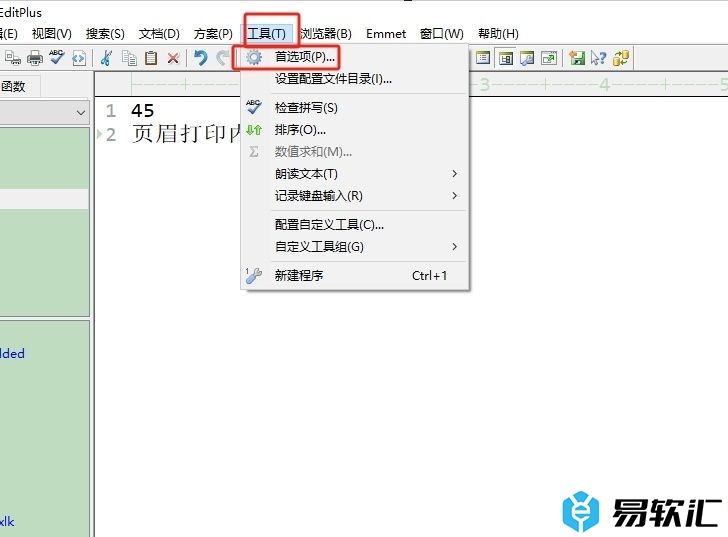Image resolution: width=728 pixels, height=537 pixels.
Task: Click the ruler mark 4
Action: pos(604,84)
